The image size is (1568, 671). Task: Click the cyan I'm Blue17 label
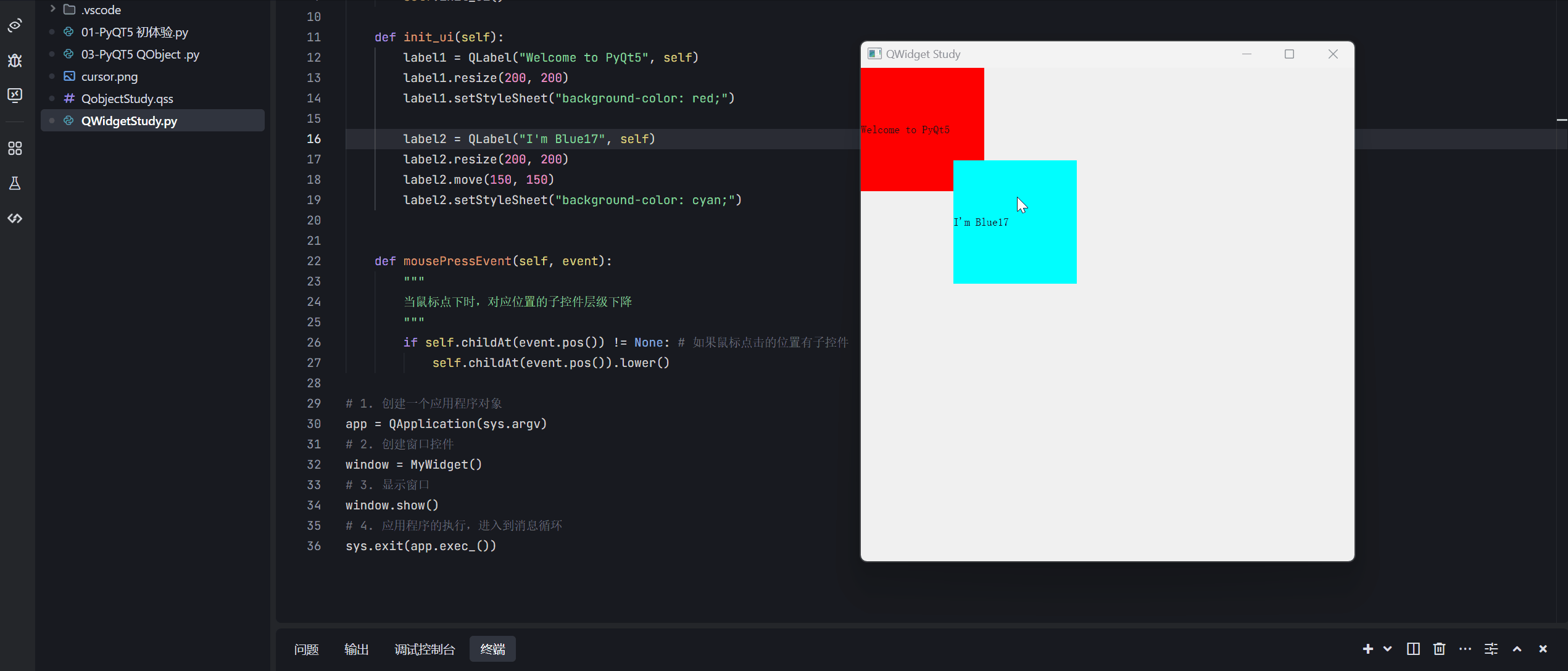[1015, 247]
